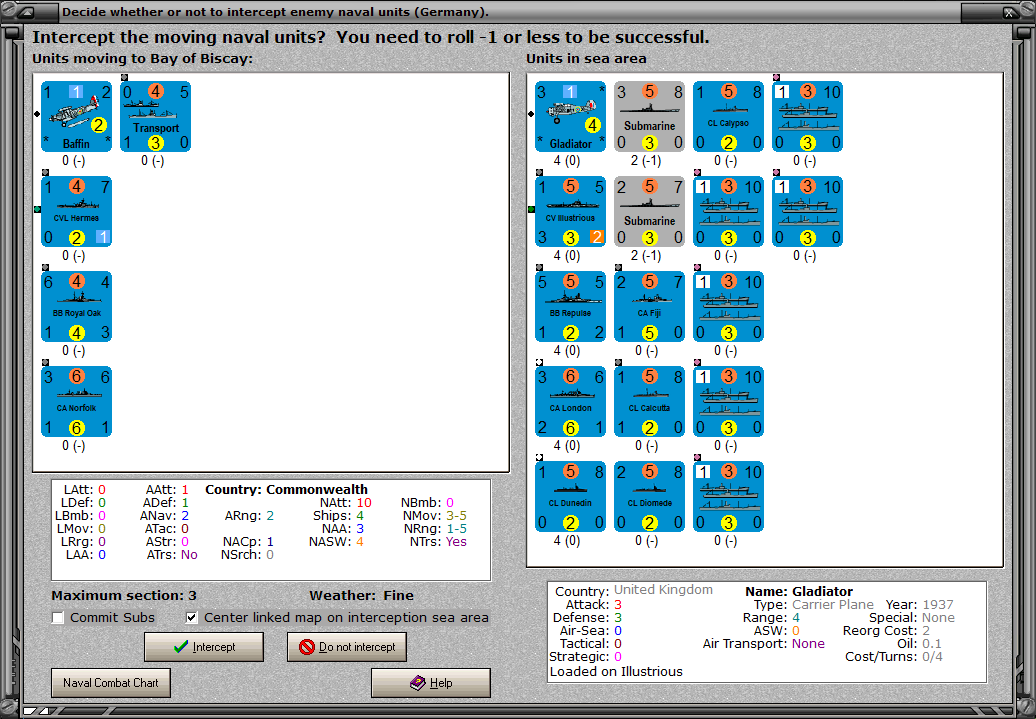The width and height of the screenshot is (1036, 719).
Task: Open the Help button
Action: click(431, 683)
